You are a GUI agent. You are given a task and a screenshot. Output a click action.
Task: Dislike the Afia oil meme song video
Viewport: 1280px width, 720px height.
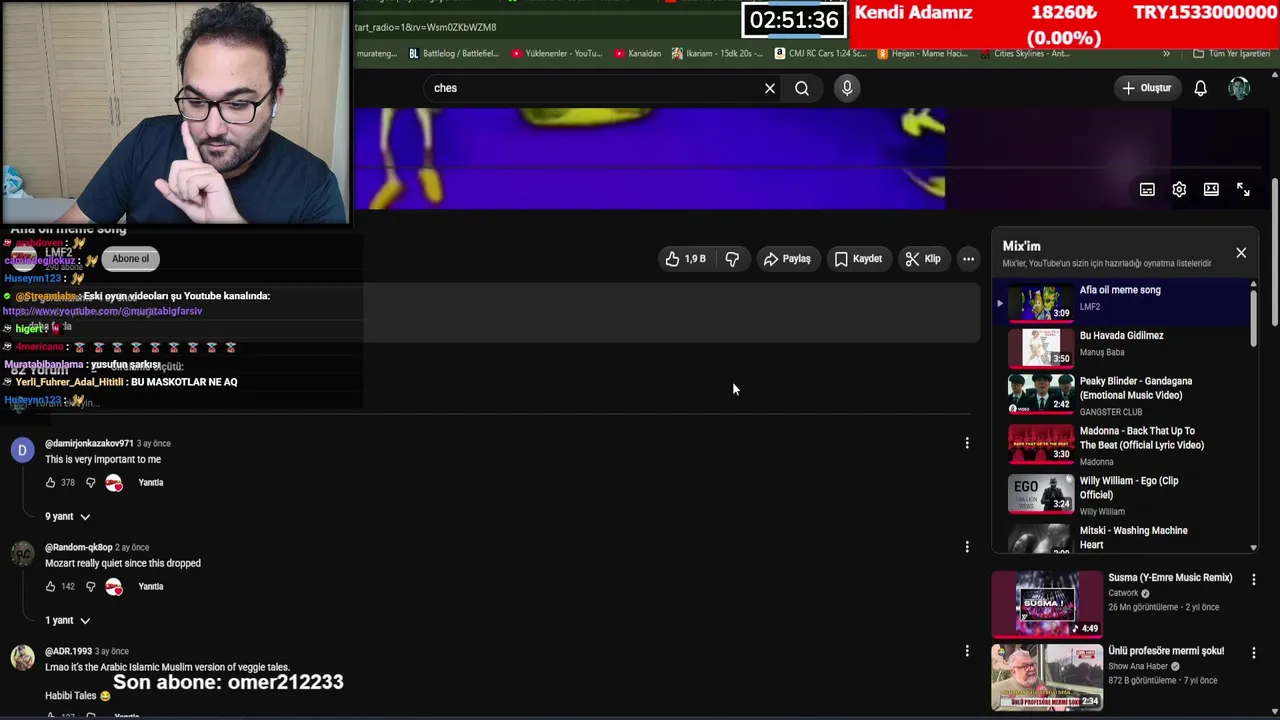tap(732, 259)
